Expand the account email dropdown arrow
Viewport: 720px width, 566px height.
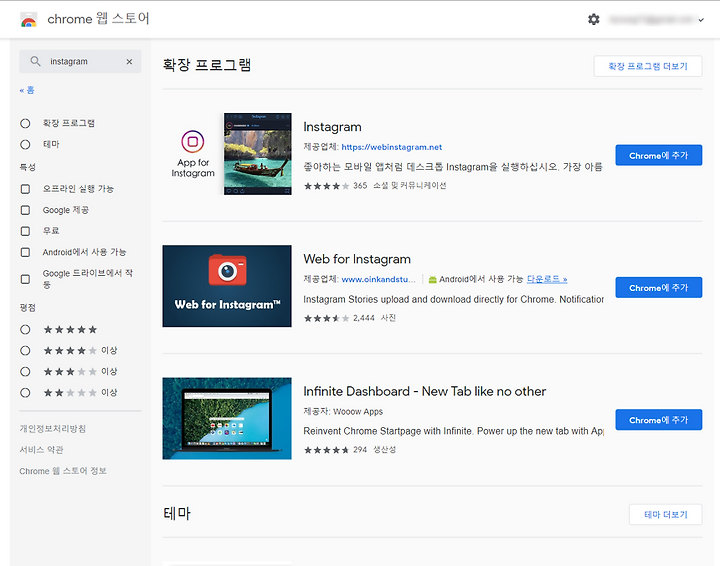click(701, 20)
